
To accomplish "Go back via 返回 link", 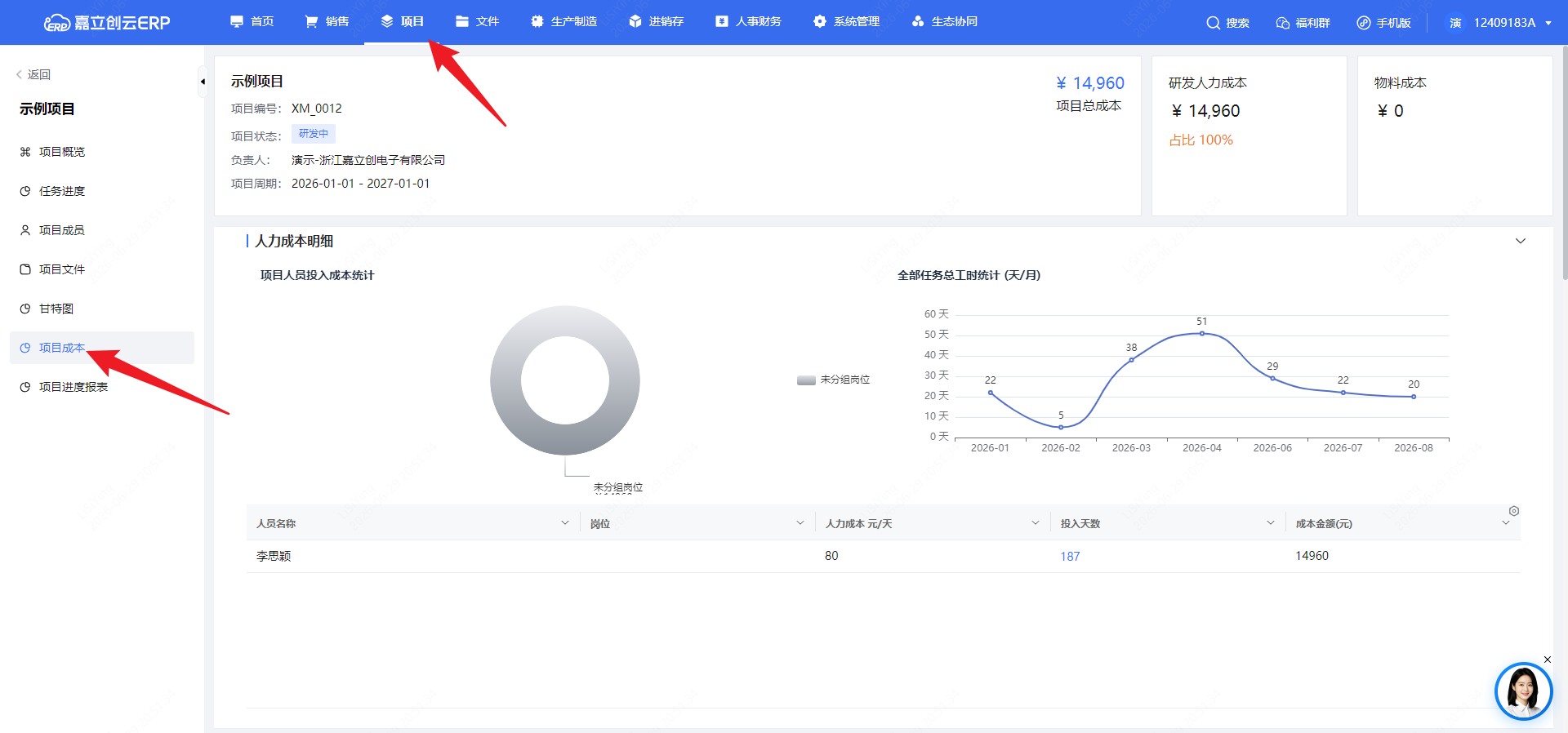I will point(33,74).
